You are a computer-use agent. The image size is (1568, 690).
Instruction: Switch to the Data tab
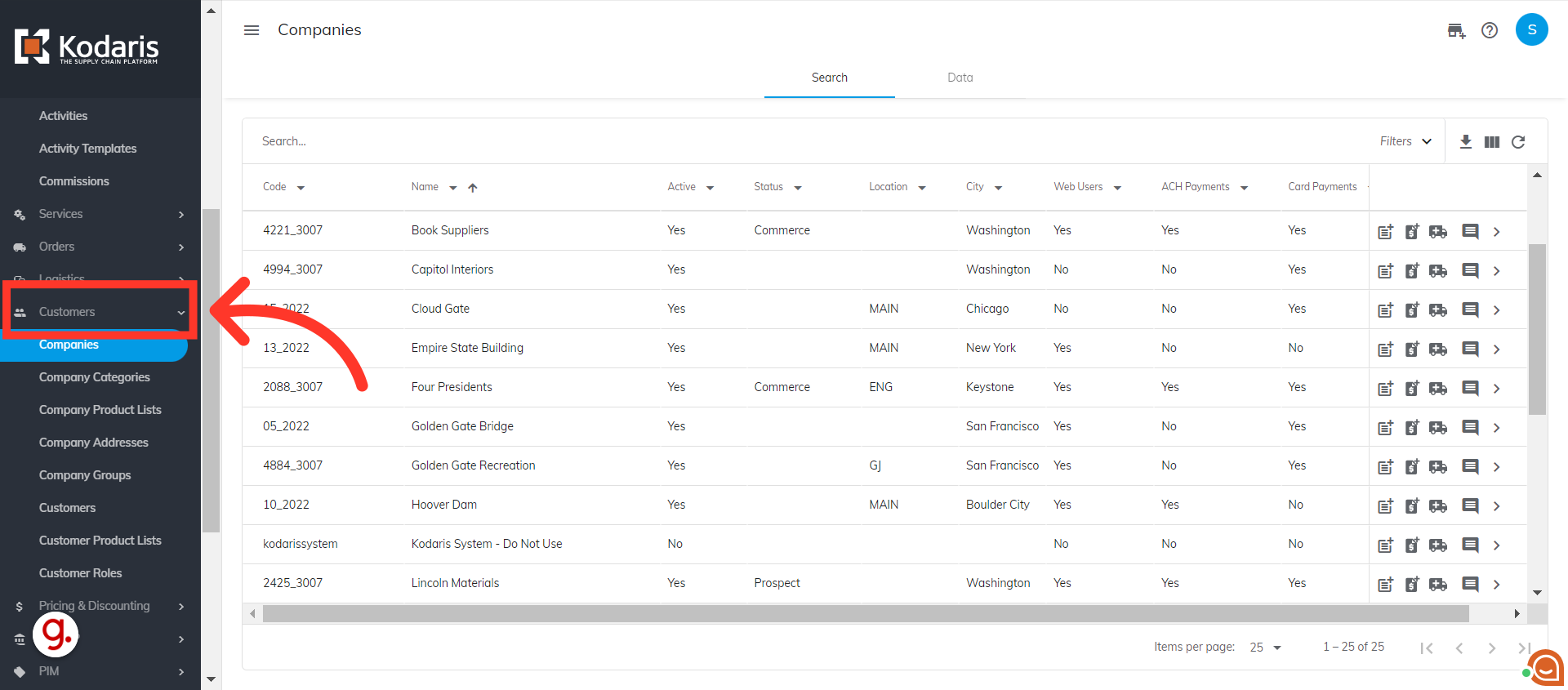tap(960, 78)
